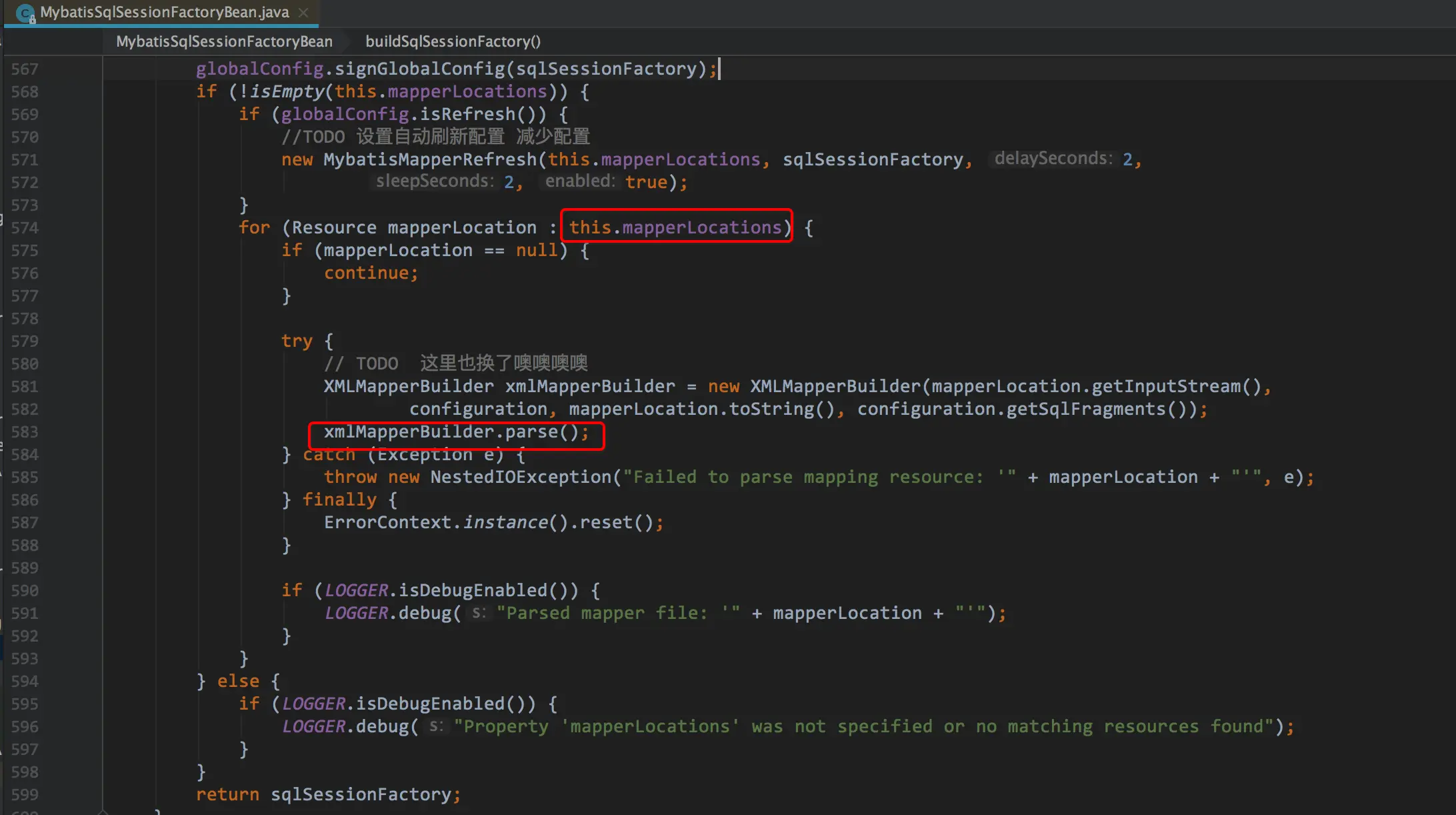Click the buildSqlSessionFactory() breadcrumb
This screenshot has height=815, width=1456.
pyautogui.click(x=453, y=41)
